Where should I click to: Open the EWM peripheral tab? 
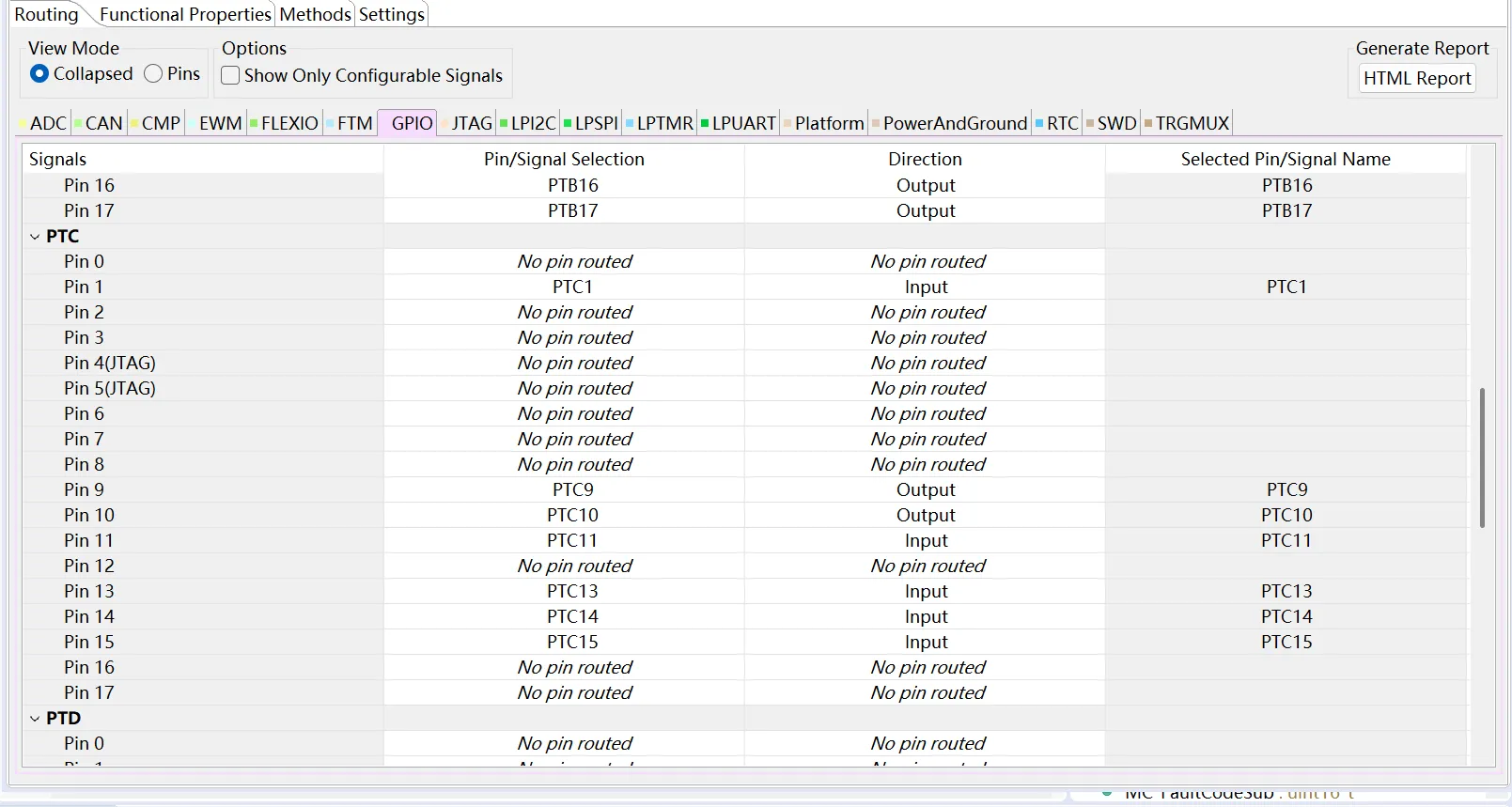tap(215, 123)
